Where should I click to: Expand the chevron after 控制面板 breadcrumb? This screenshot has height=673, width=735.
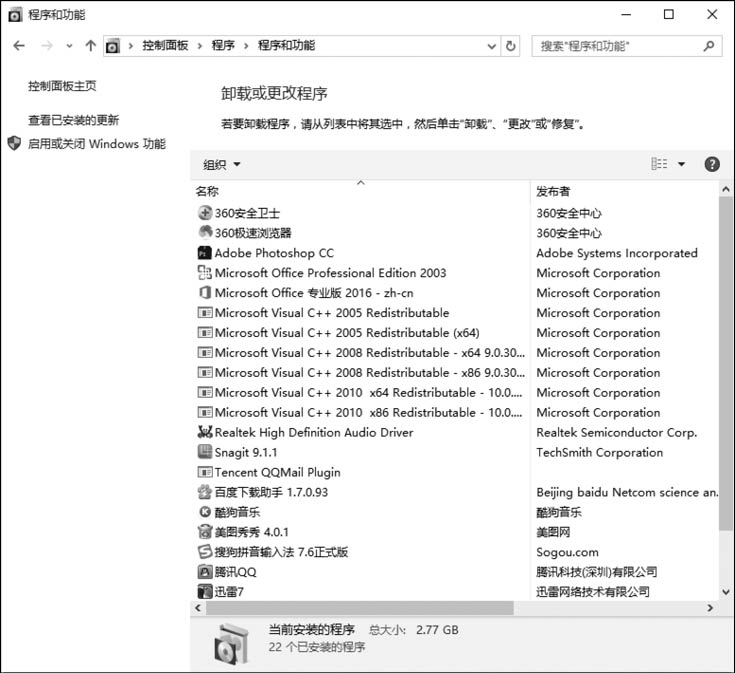(x=200, y=46)
